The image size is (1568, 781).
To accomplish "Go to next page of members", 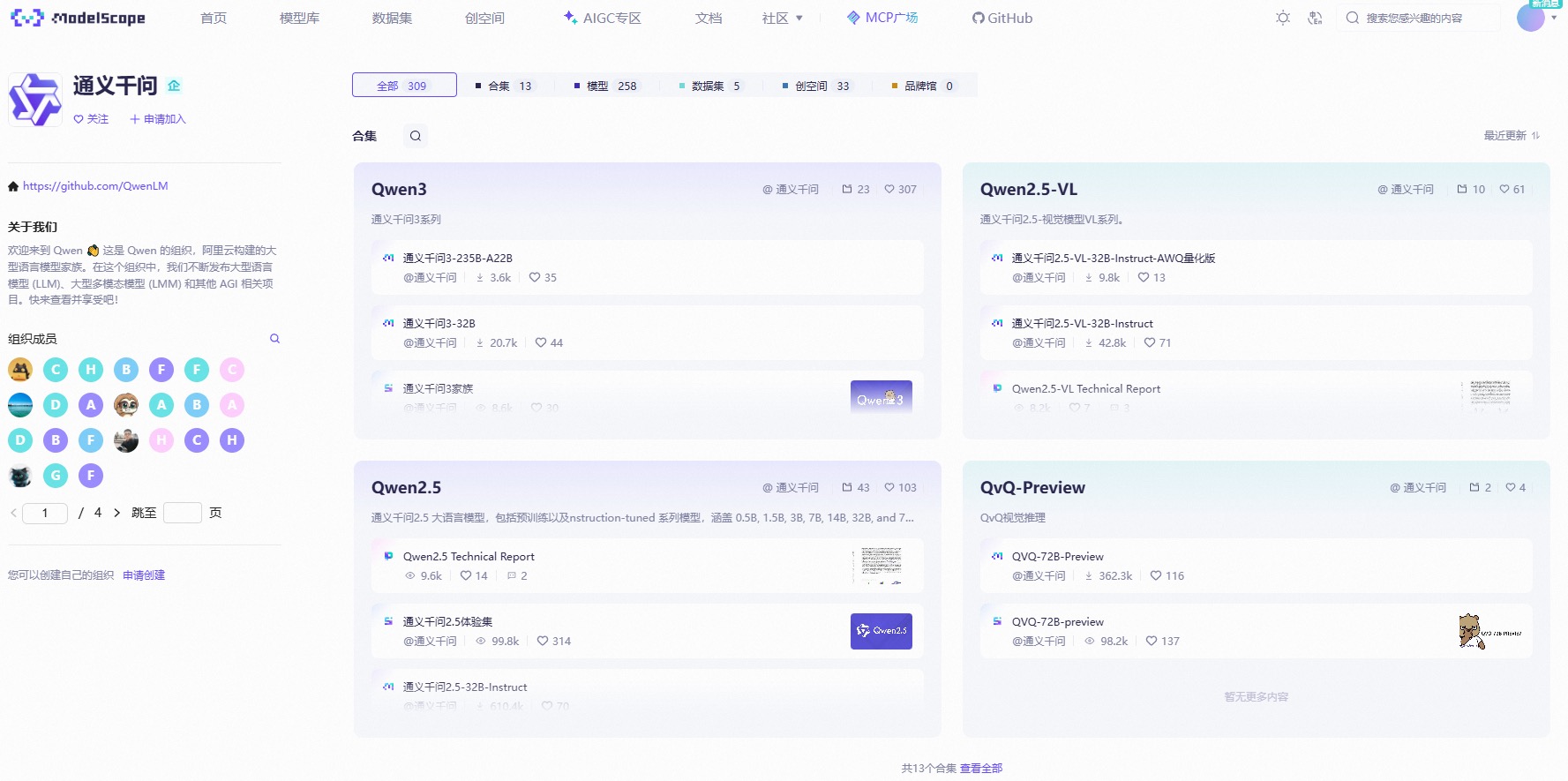I will point(116,513).
